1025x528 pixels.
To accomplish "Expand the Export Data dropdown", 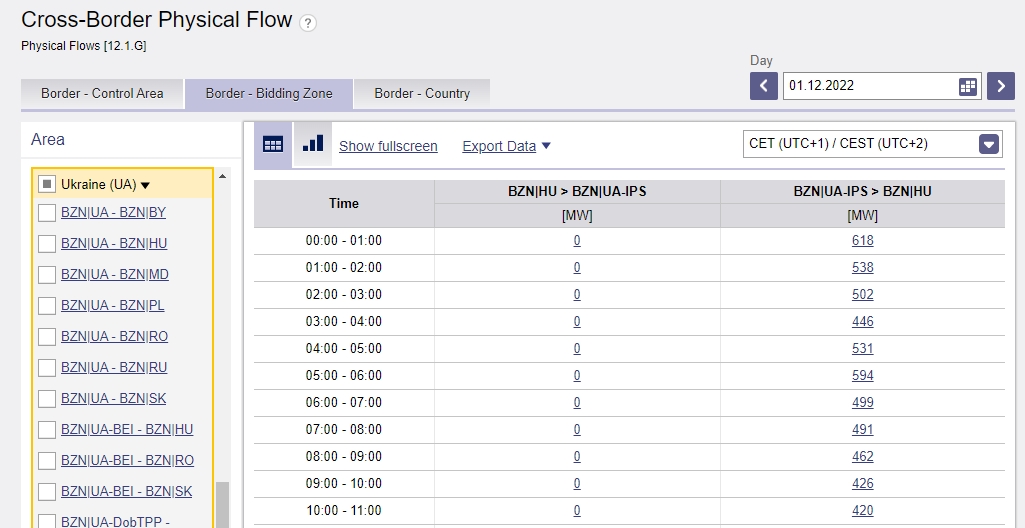I will pos(506,146).
